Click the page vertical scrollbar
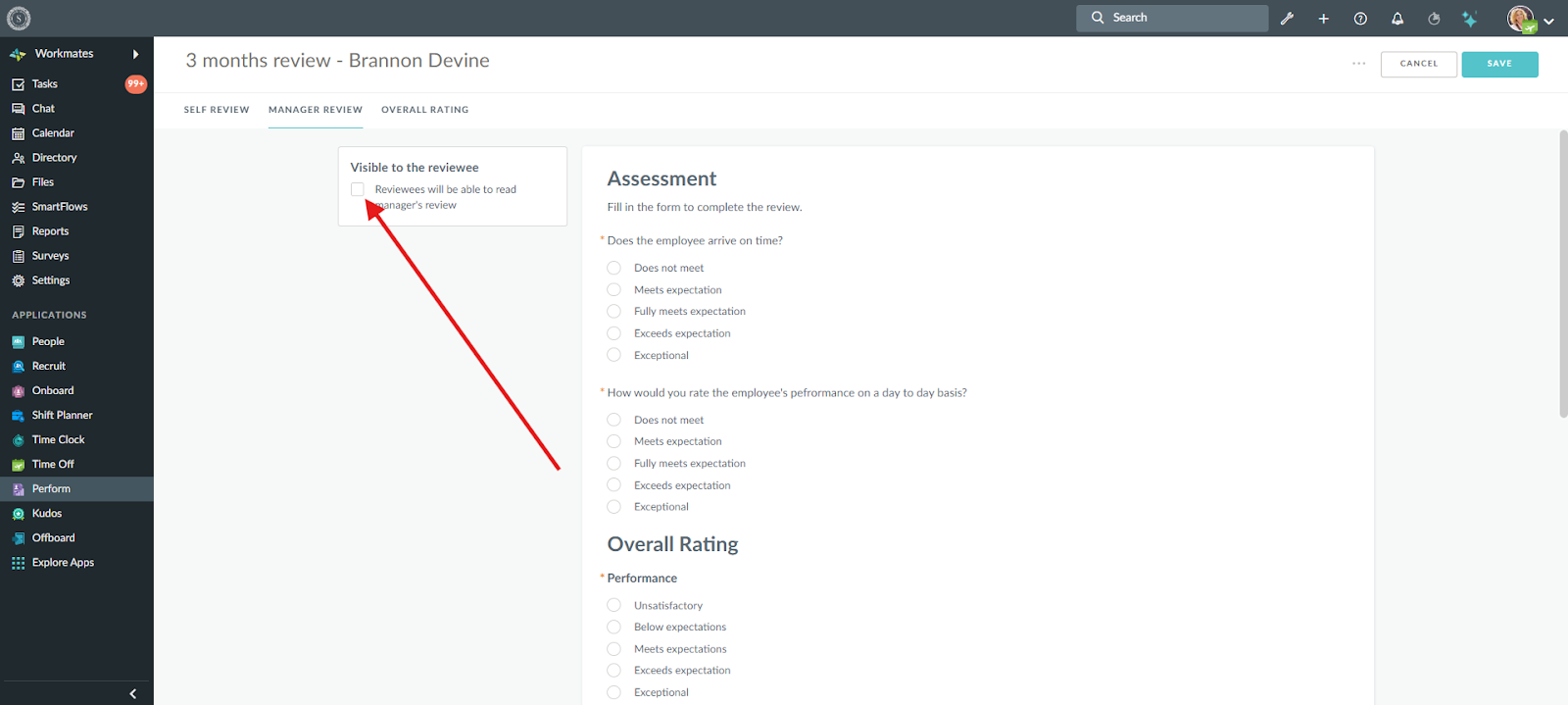The image size is (1568, 705). tap(1563, 275)
